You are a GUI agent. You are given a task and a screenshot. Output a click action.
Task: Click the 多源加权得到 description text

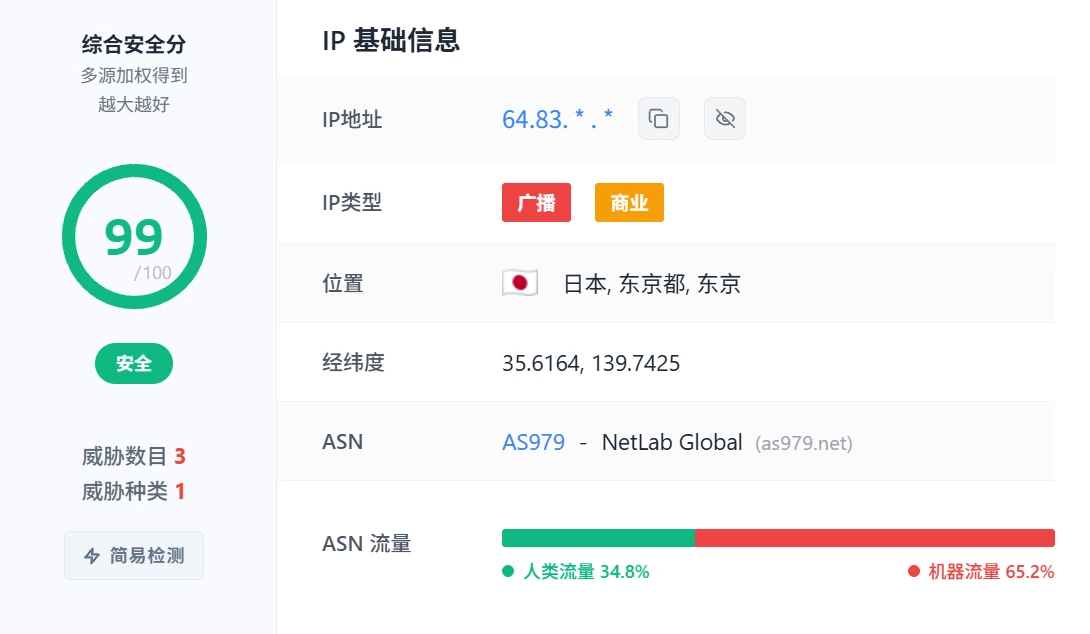(x=133, y=75)
